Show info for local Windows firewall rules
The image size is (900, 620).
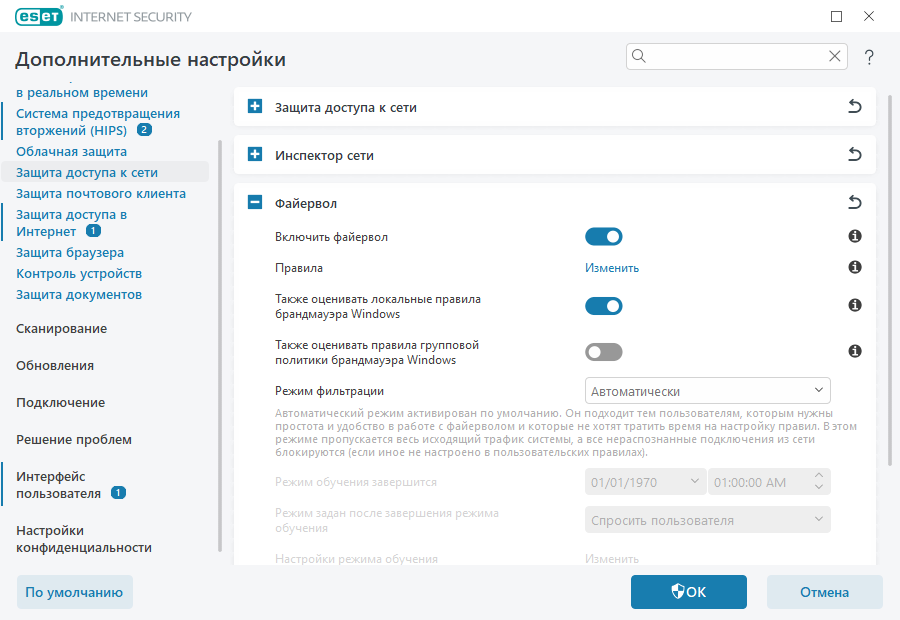coord(855,305)
